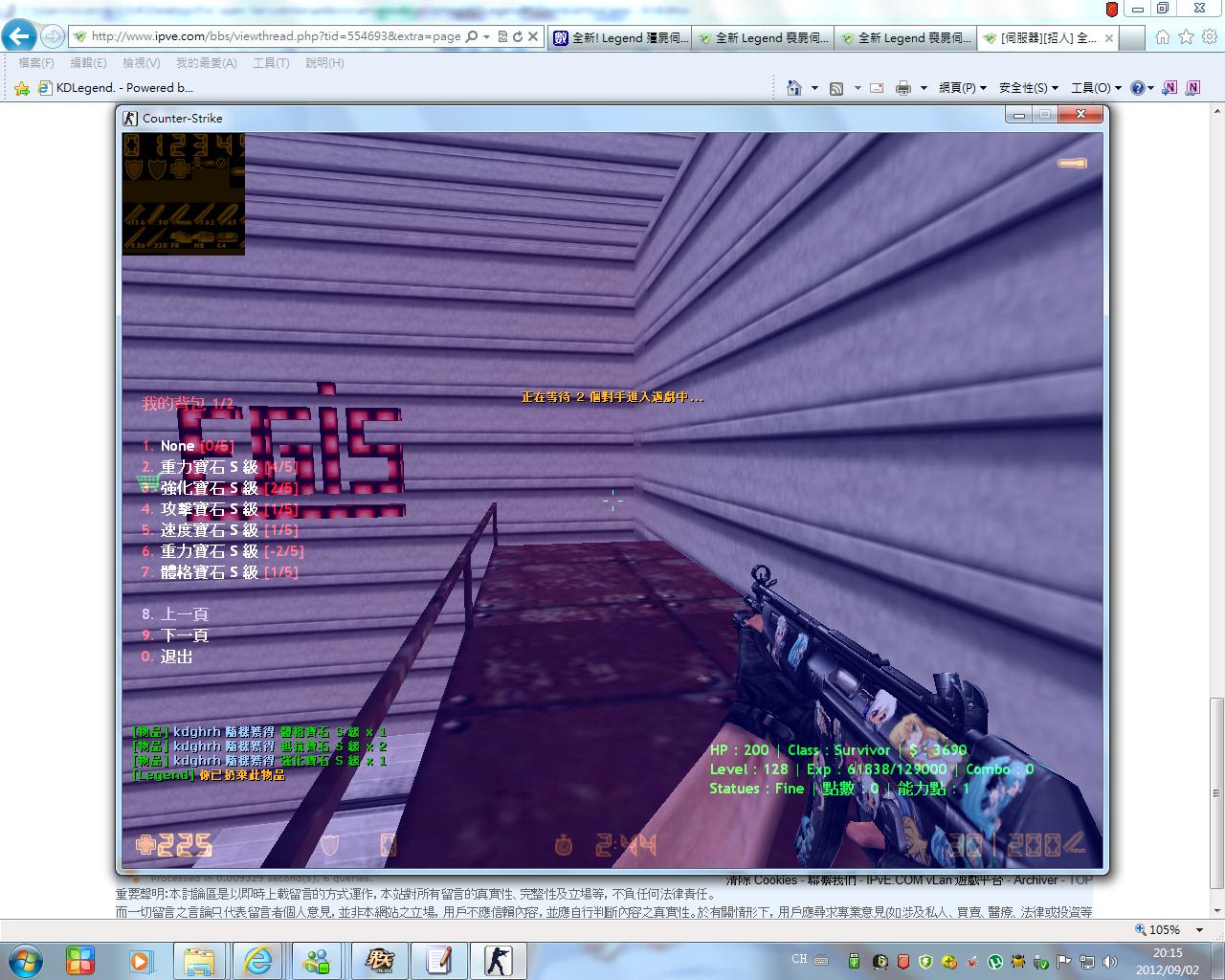This screenshot has width=1225, height=980.
Task: Toggle compatibility view icon in address bar
Action: tap(503, 36)
